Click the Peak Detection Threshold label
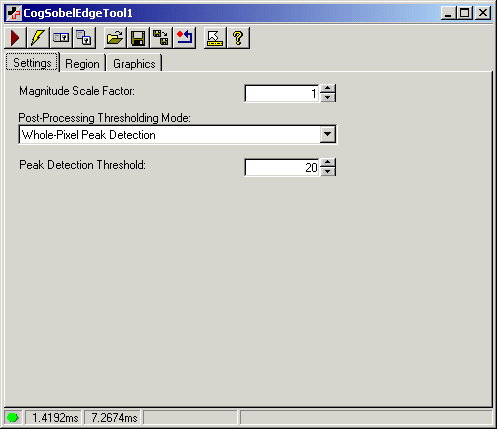The image size is (497, 429). point(82,165)
